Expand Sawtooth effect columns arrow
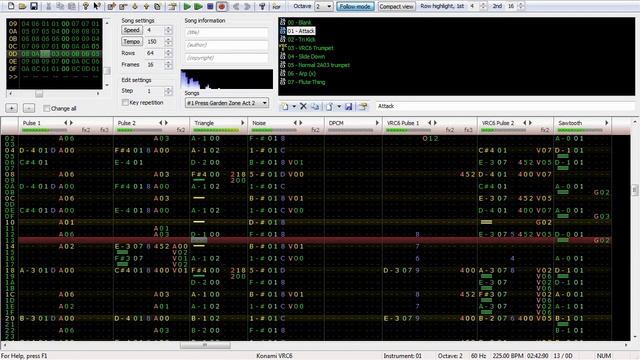The image size is (640, 360). (607, 123)
